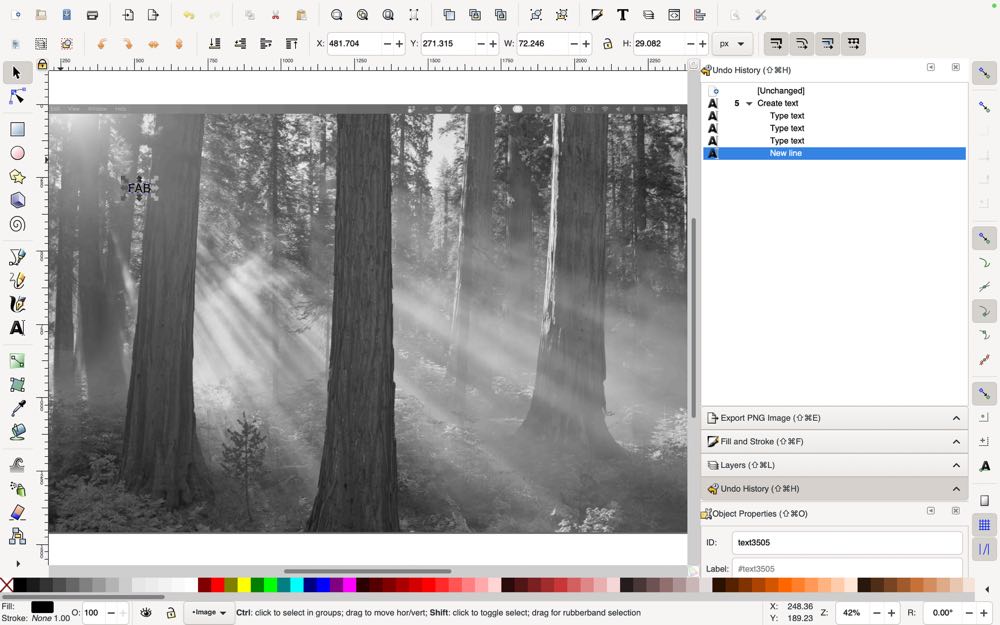The image size is (1000, 625).
Task: Open the px units dropdown
Action: point(732,43)
